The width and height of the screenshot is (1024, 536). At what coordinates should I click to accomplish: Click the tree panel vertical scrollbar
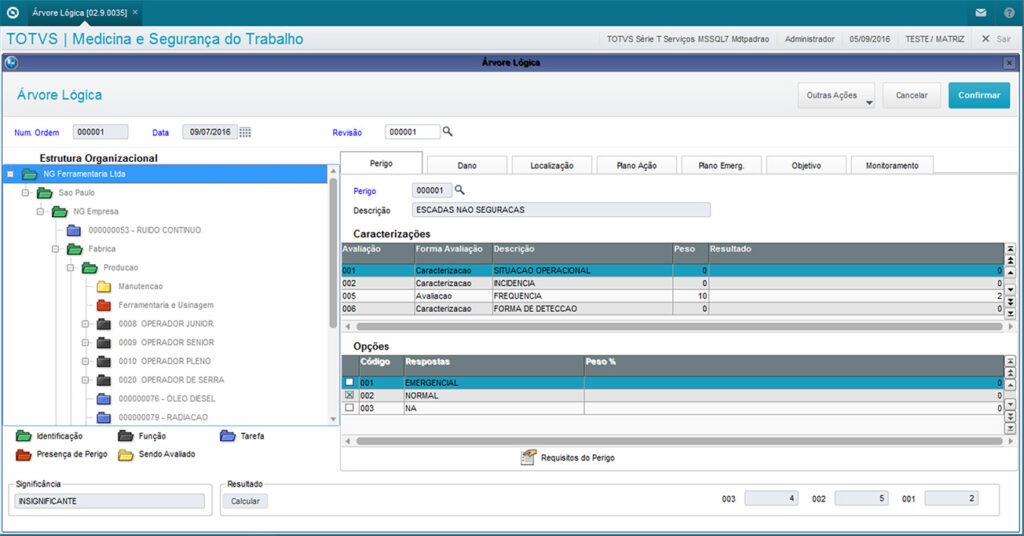[333, 255]
